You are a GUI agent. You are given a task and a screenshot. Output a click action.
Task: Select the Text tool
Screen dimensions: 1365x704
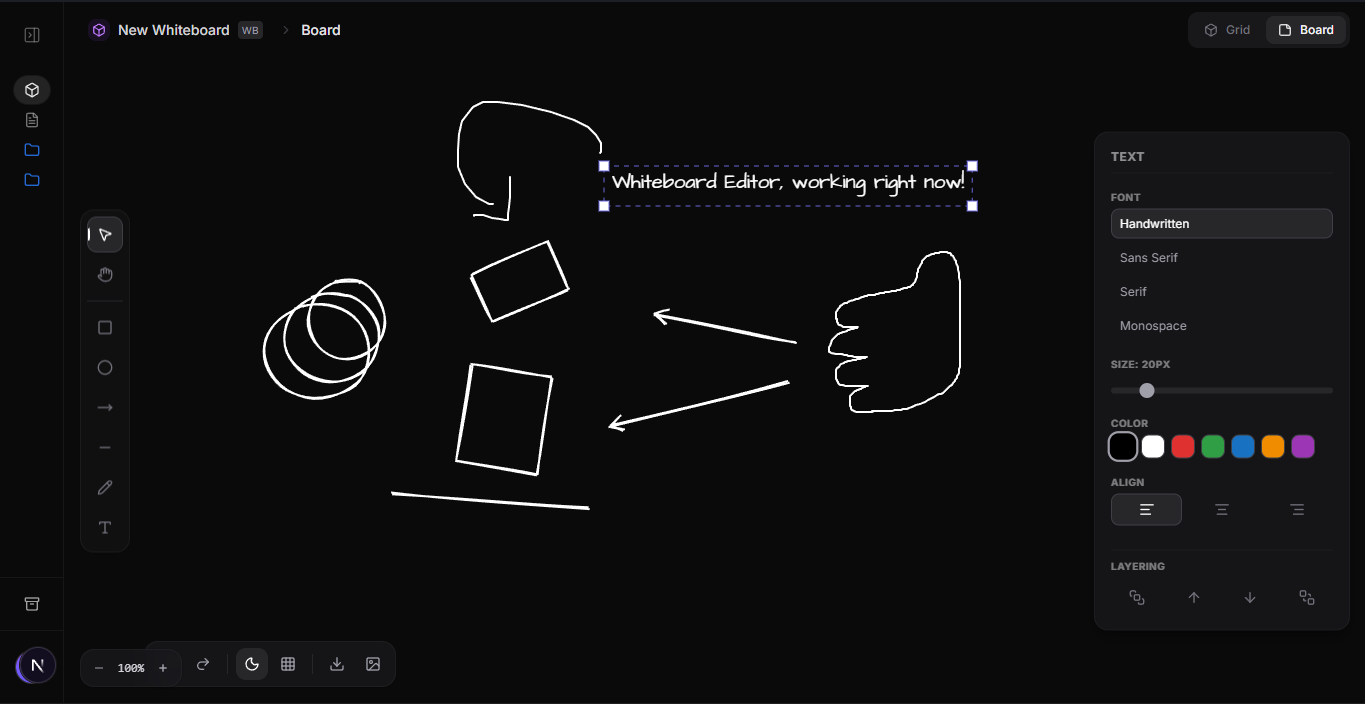click(105, 527)
